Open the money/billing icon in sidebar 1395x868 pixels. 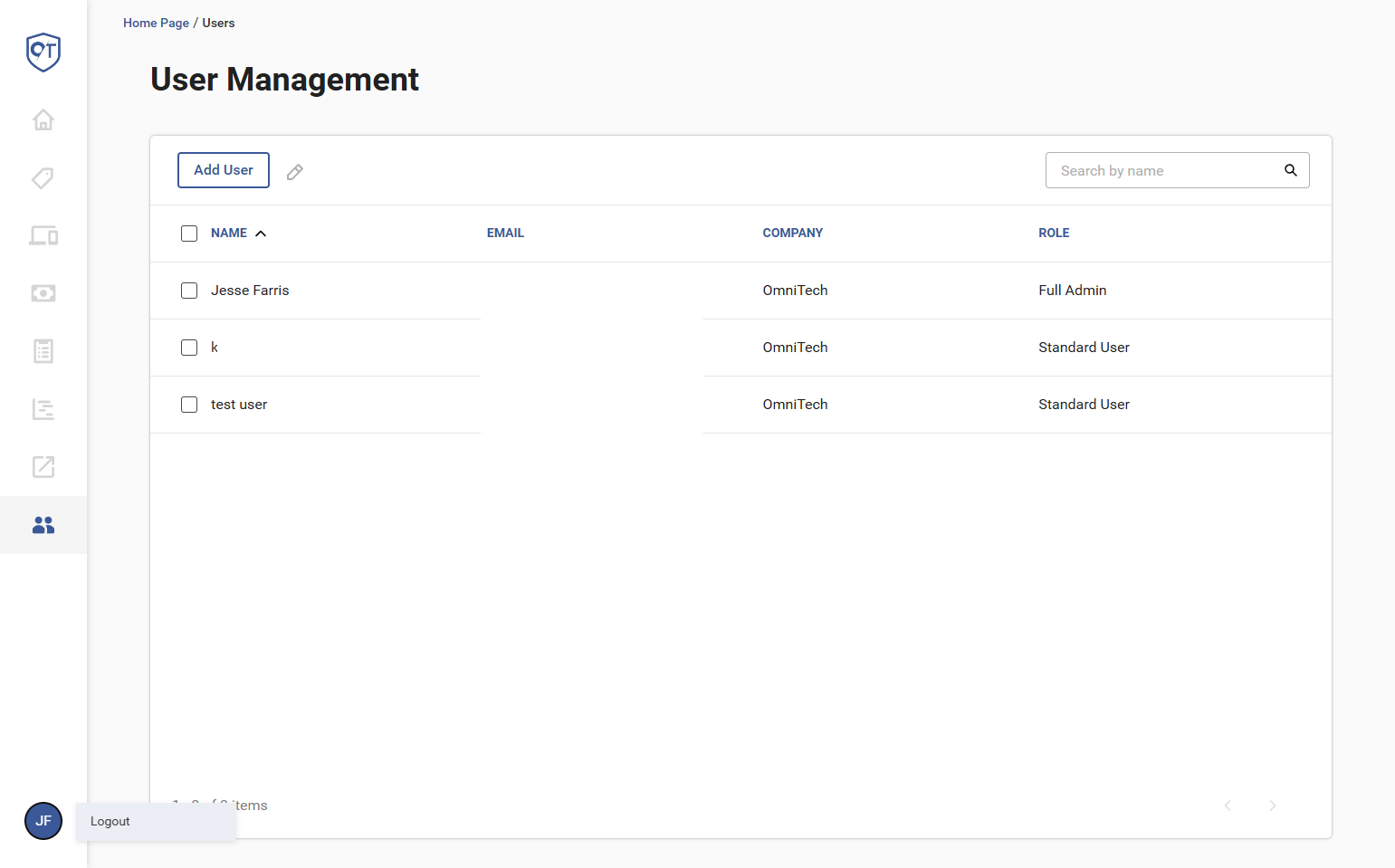click(x=43, y=293)
